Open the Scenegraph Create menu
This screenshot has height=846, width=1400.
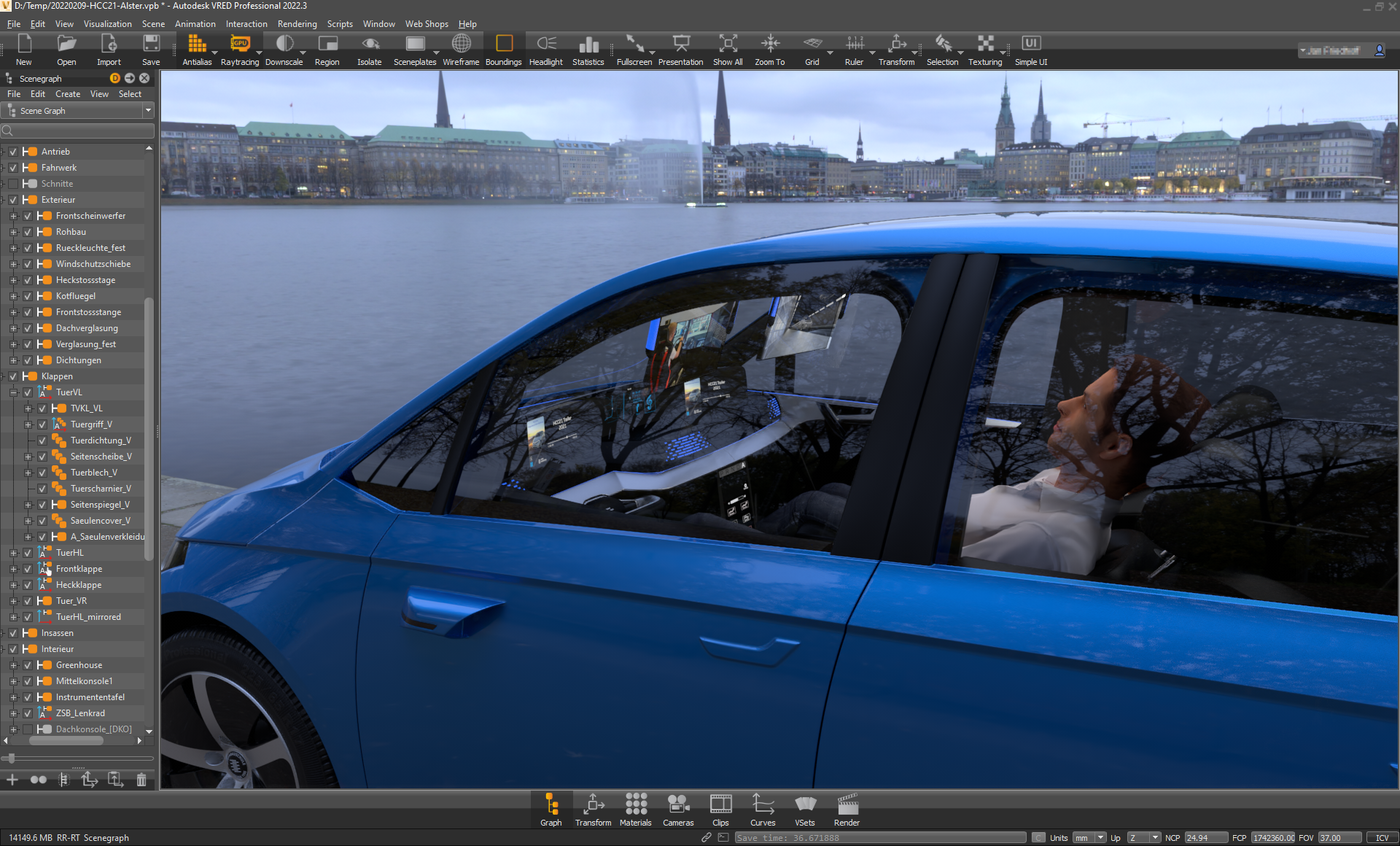pyautogui.click(x=68, y=94)
